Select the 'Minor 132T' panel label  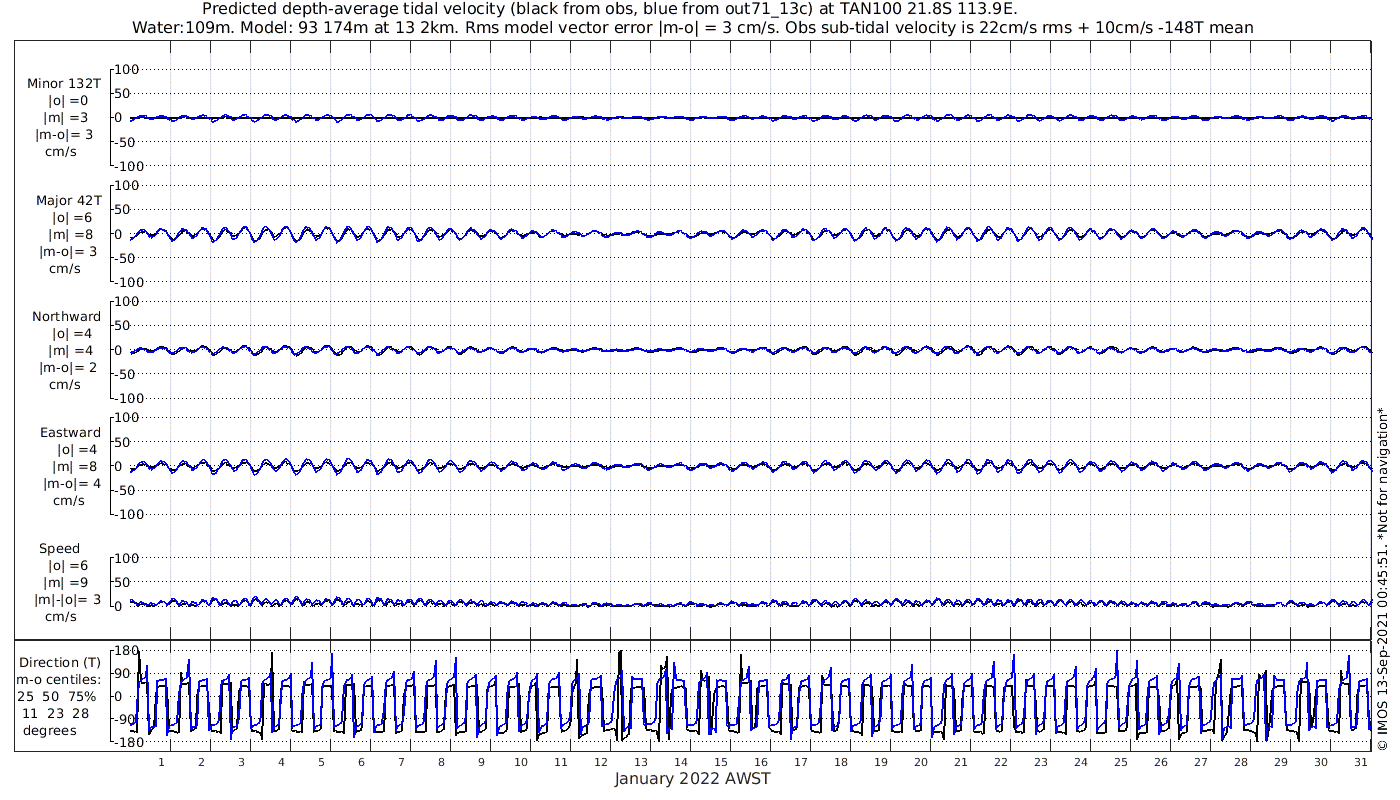tap(64, 84)
